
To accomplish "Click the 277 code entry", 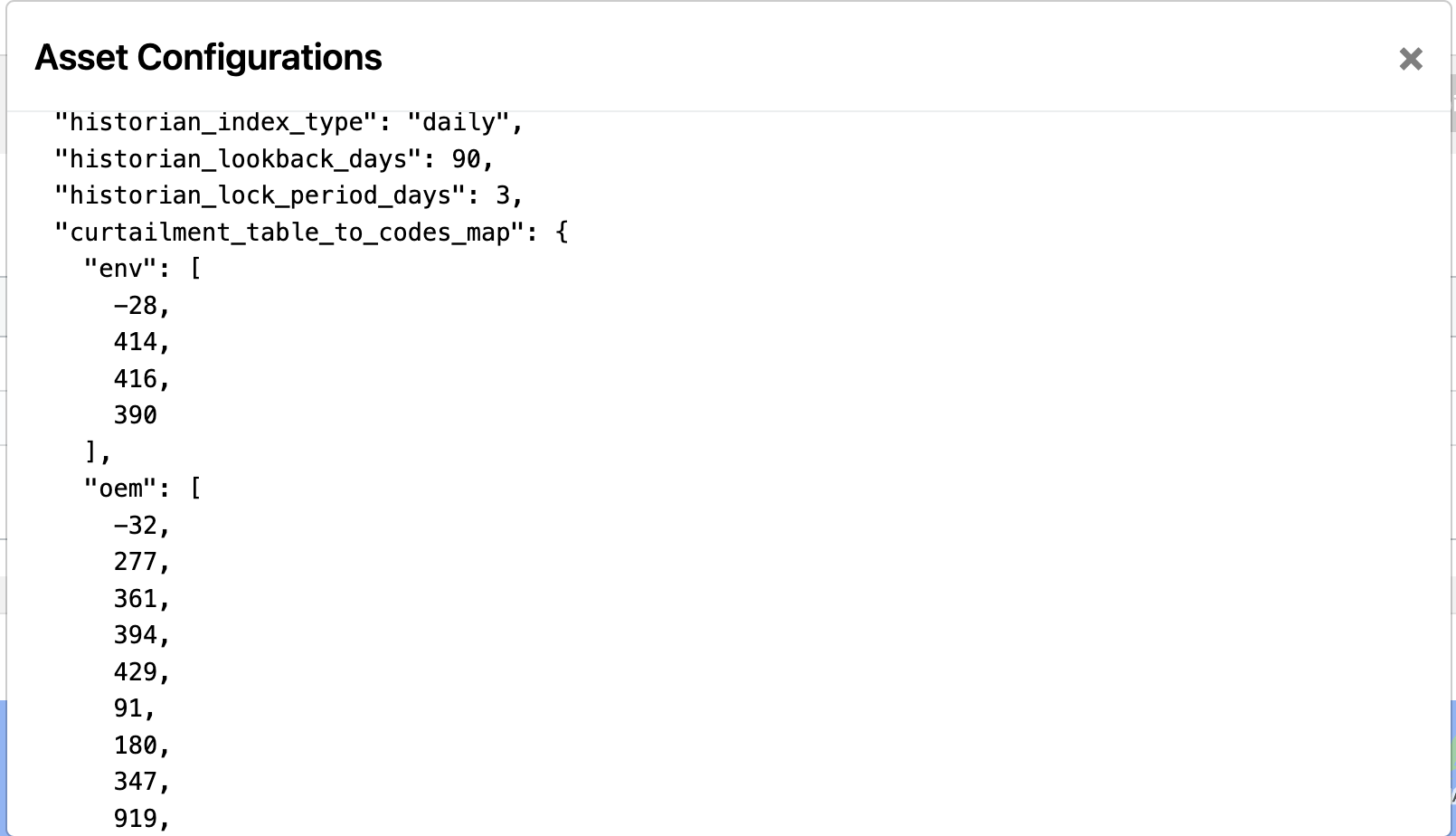I will pos(135,563).
